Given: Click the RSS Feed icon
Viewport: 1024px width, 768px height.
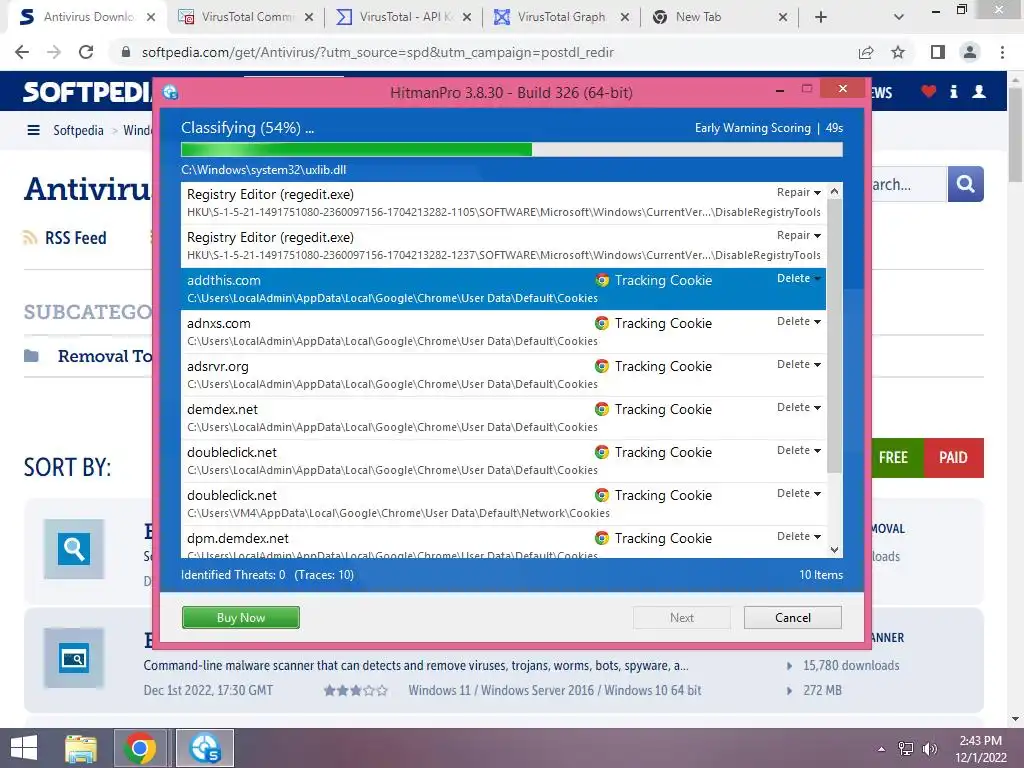Looking at the screenshot, I should (x=30, y=238).
